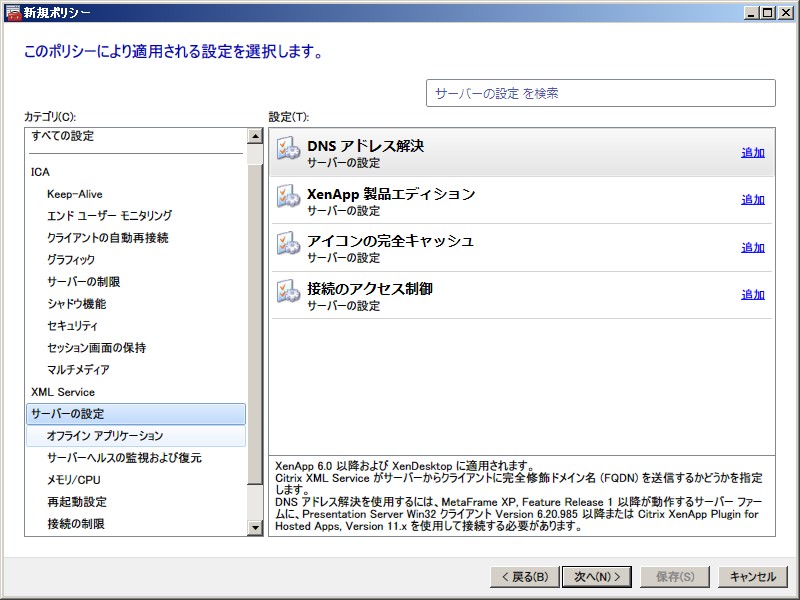This screenshot has height=600, width=800.
Task: Choose the XML Service category
Action: 63,392
